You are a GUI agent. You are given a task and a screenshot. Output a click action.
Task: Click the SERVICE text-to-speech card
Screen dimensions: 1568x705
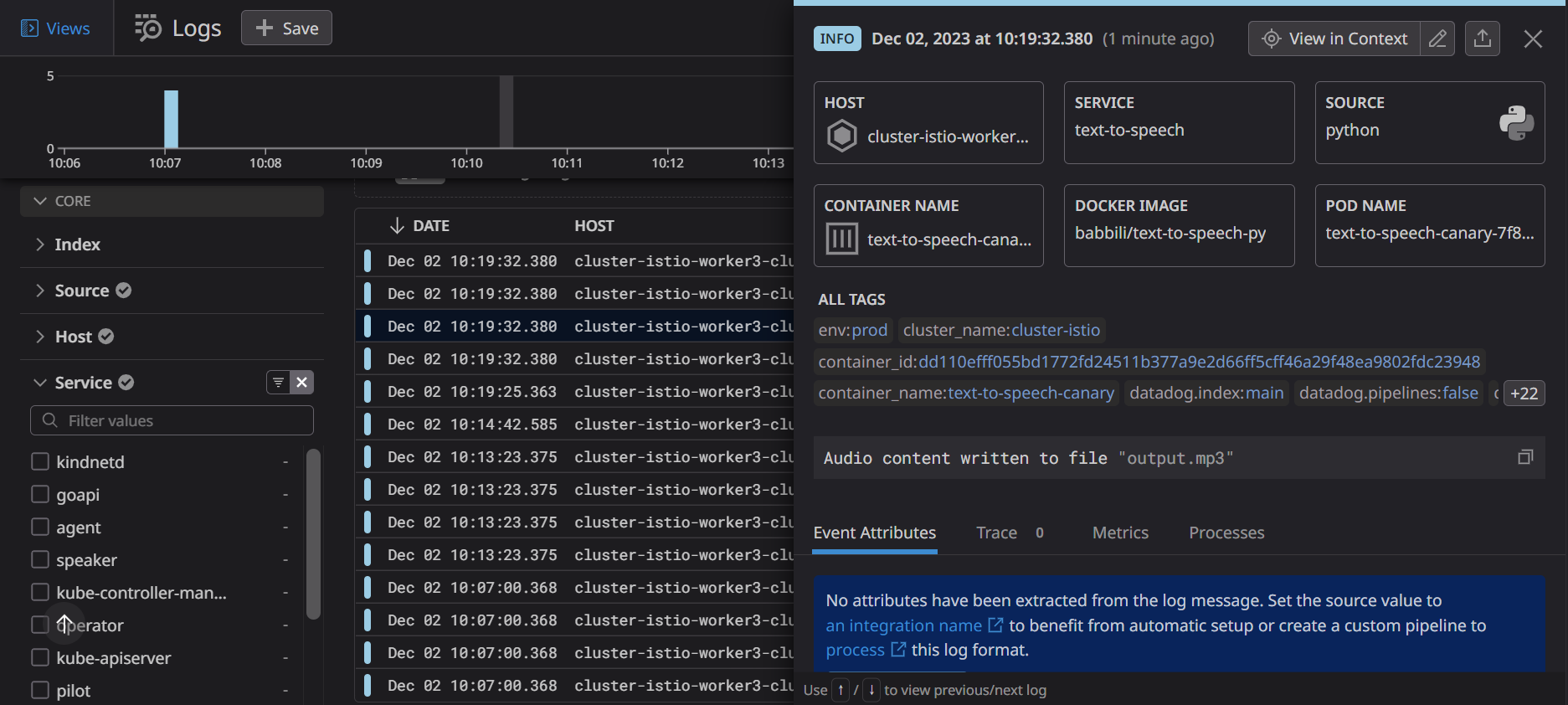point(1179,122)
